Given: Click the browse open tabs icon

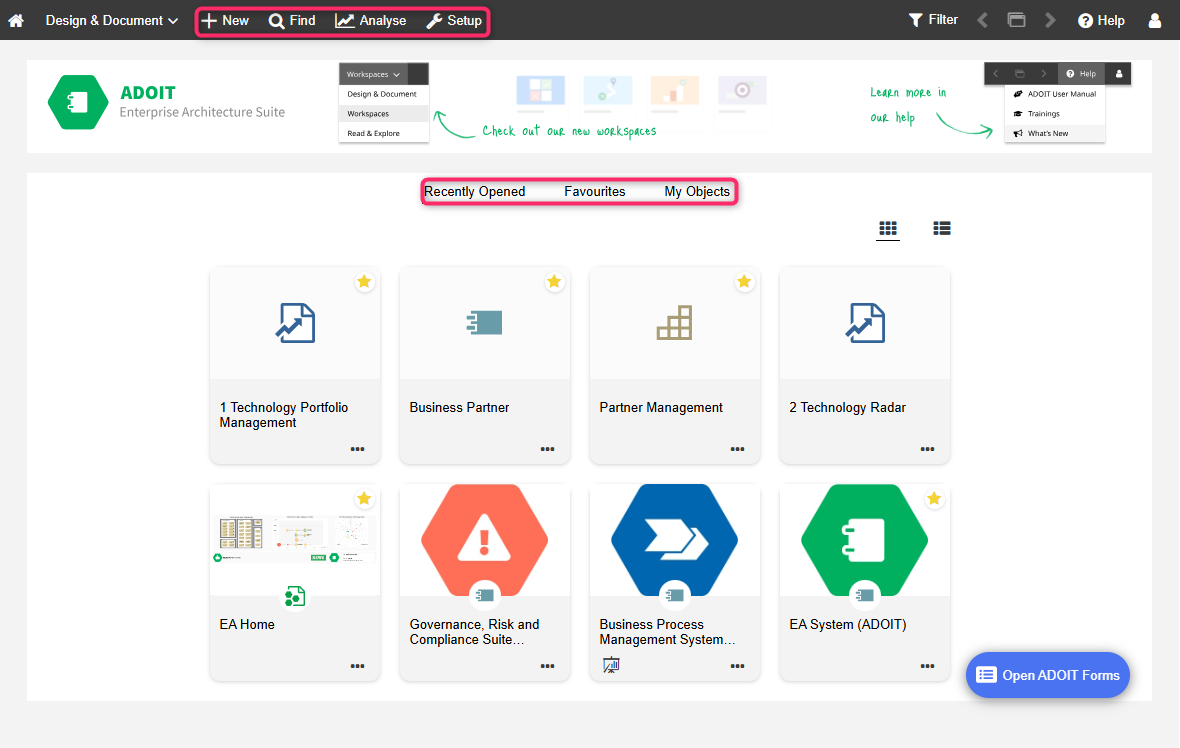Looking at the screenshot, I should [1016, 19].
